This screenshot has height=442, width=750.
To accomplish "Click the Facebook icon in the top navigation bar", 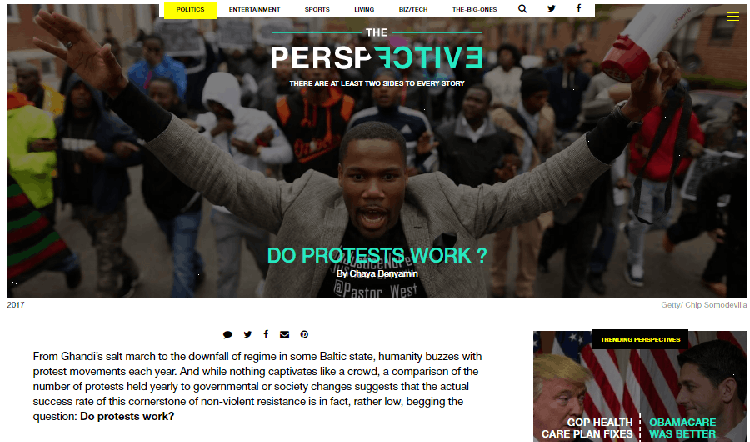I will [579, 8].
